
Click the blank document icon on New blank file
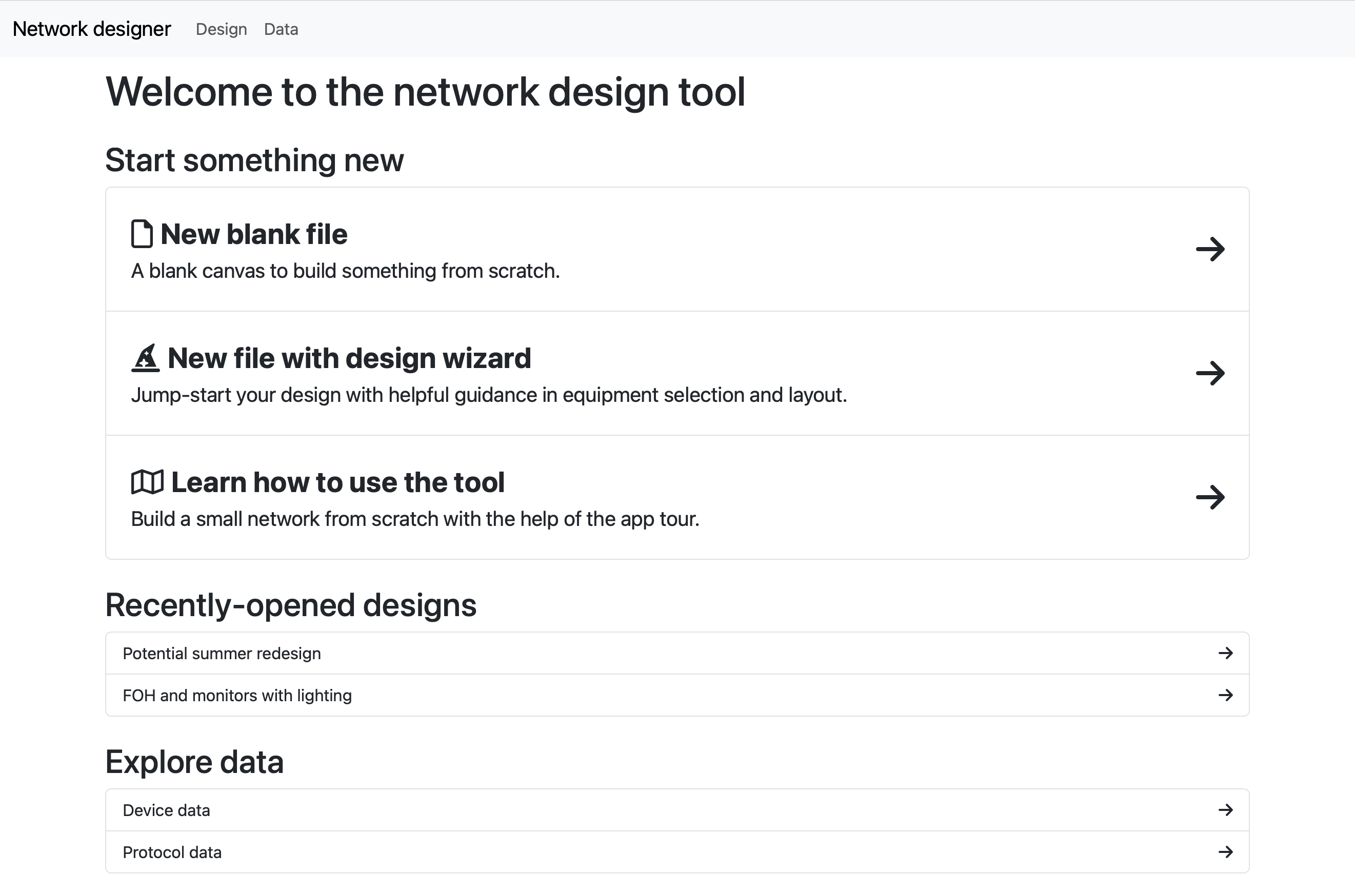click(143, 234)
